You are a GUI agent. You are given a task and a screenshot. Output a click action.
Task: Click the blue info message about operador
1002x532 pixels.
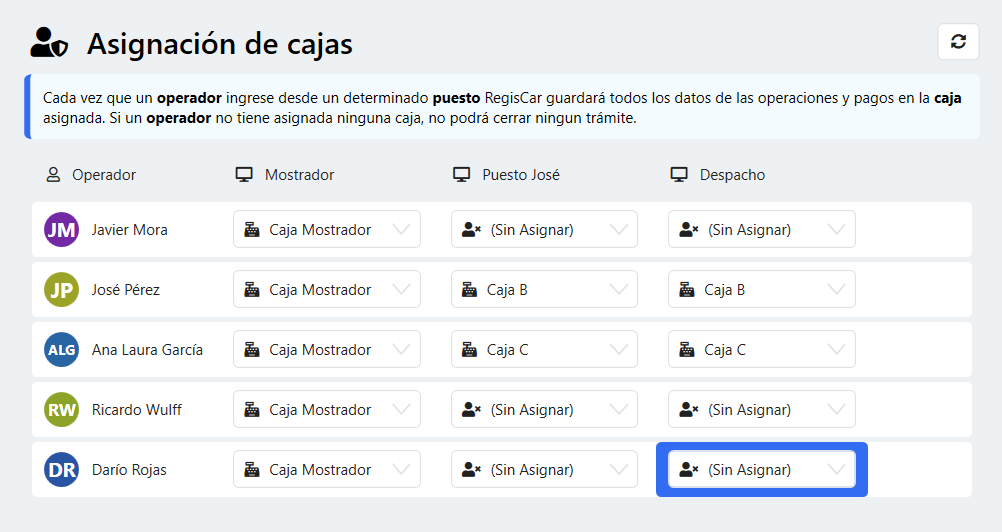[x=502, y=107]
